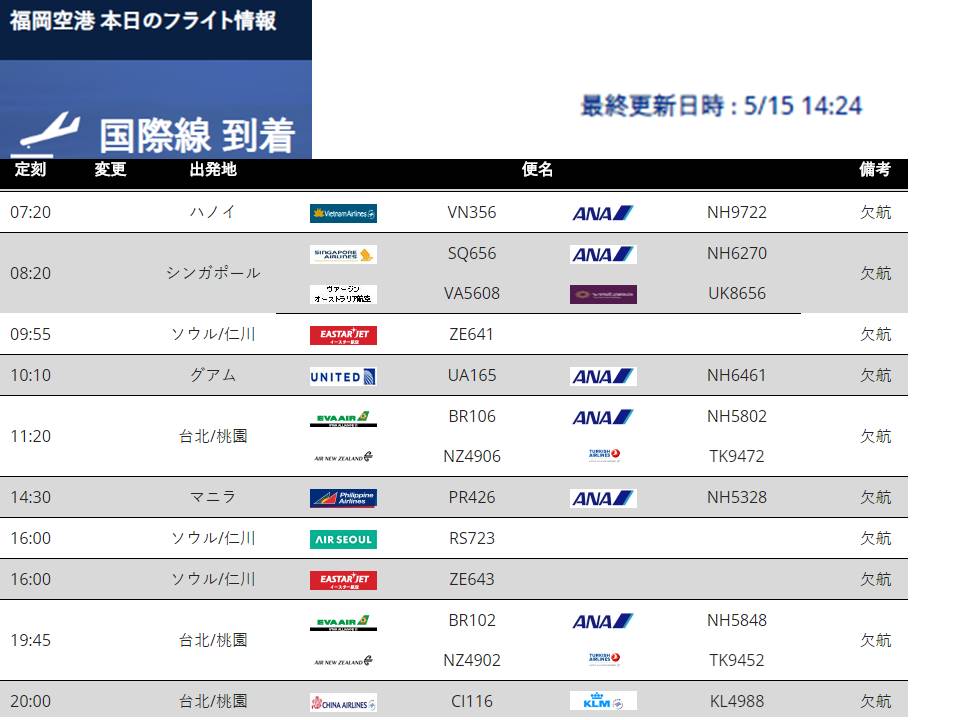Click the Air New Zealand logo for NZ4902
Viewport: 960px width, 720px height.
(x=343, y=661)
